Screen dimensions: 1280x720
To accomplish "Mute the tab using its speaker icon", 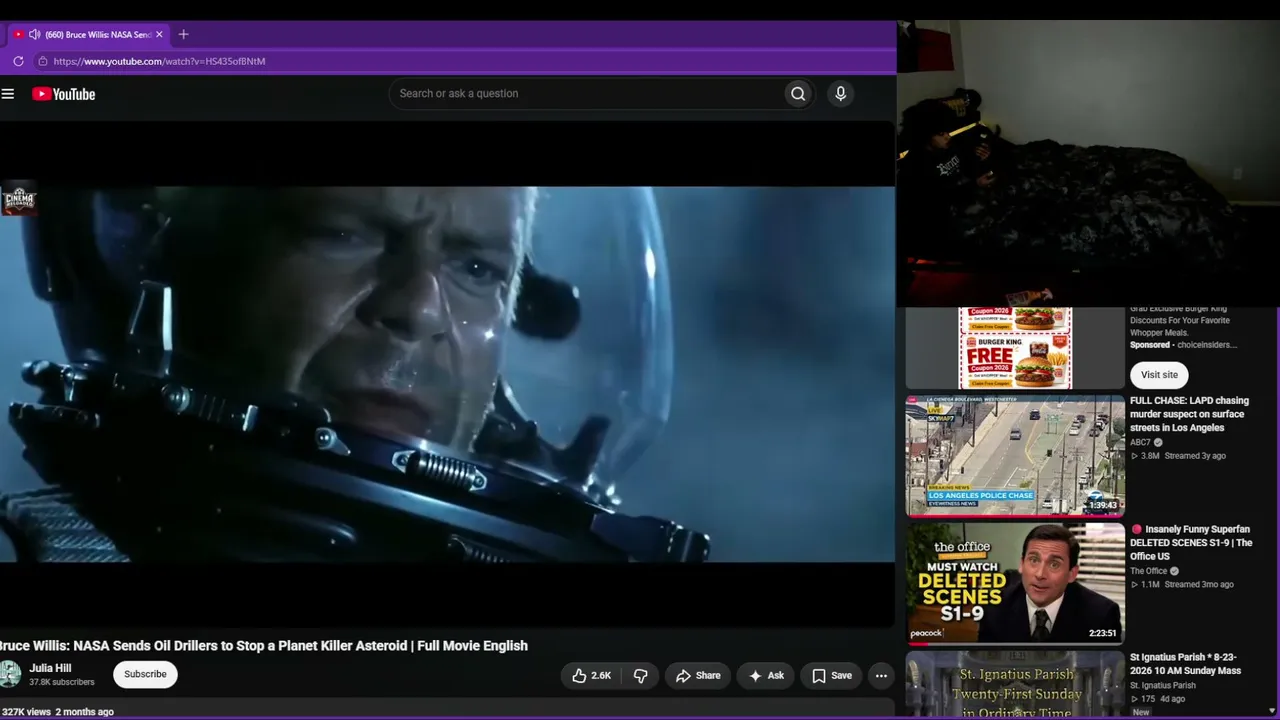I will [34, 34].
